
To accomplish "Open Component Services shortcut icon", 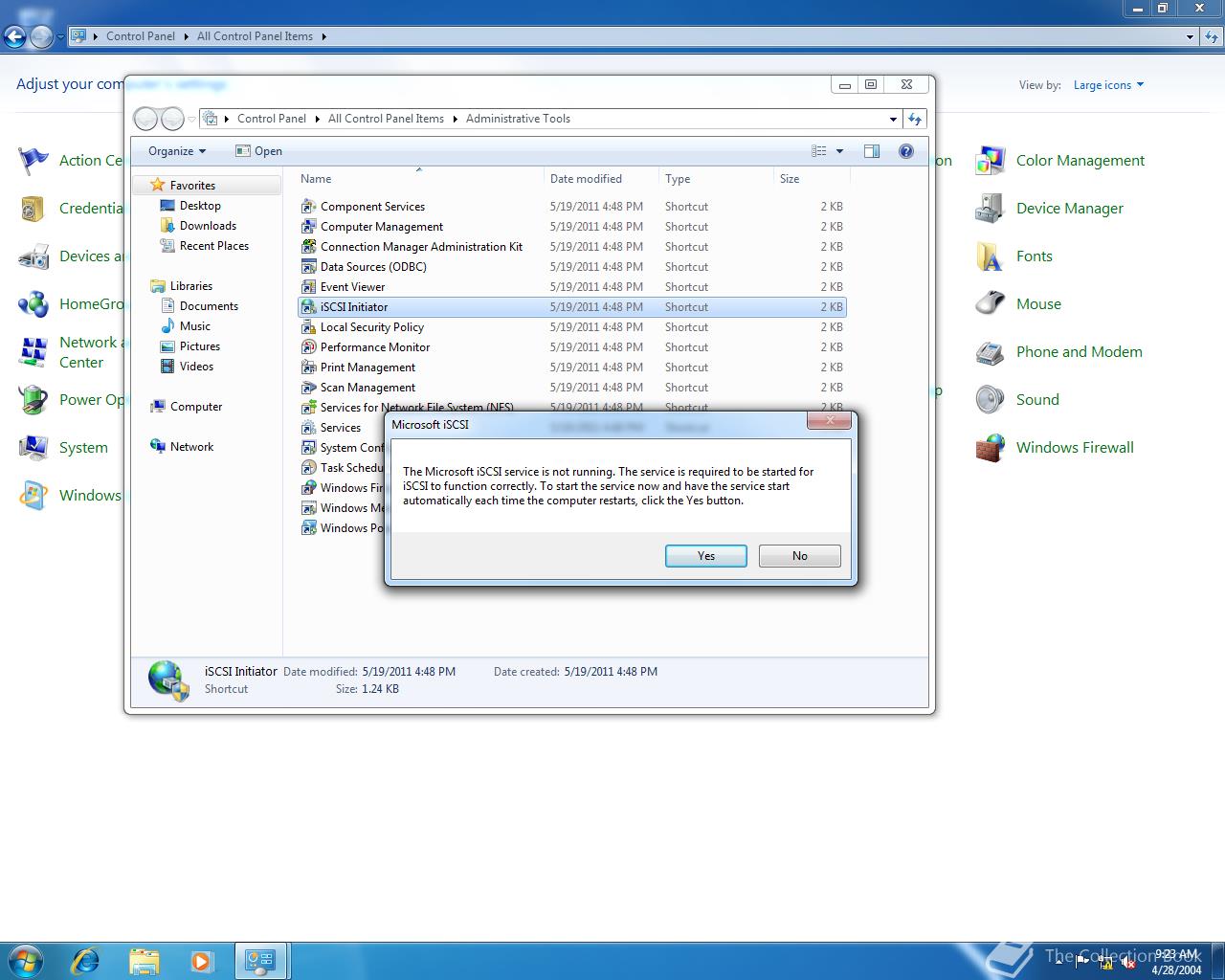I will (308, 207).
